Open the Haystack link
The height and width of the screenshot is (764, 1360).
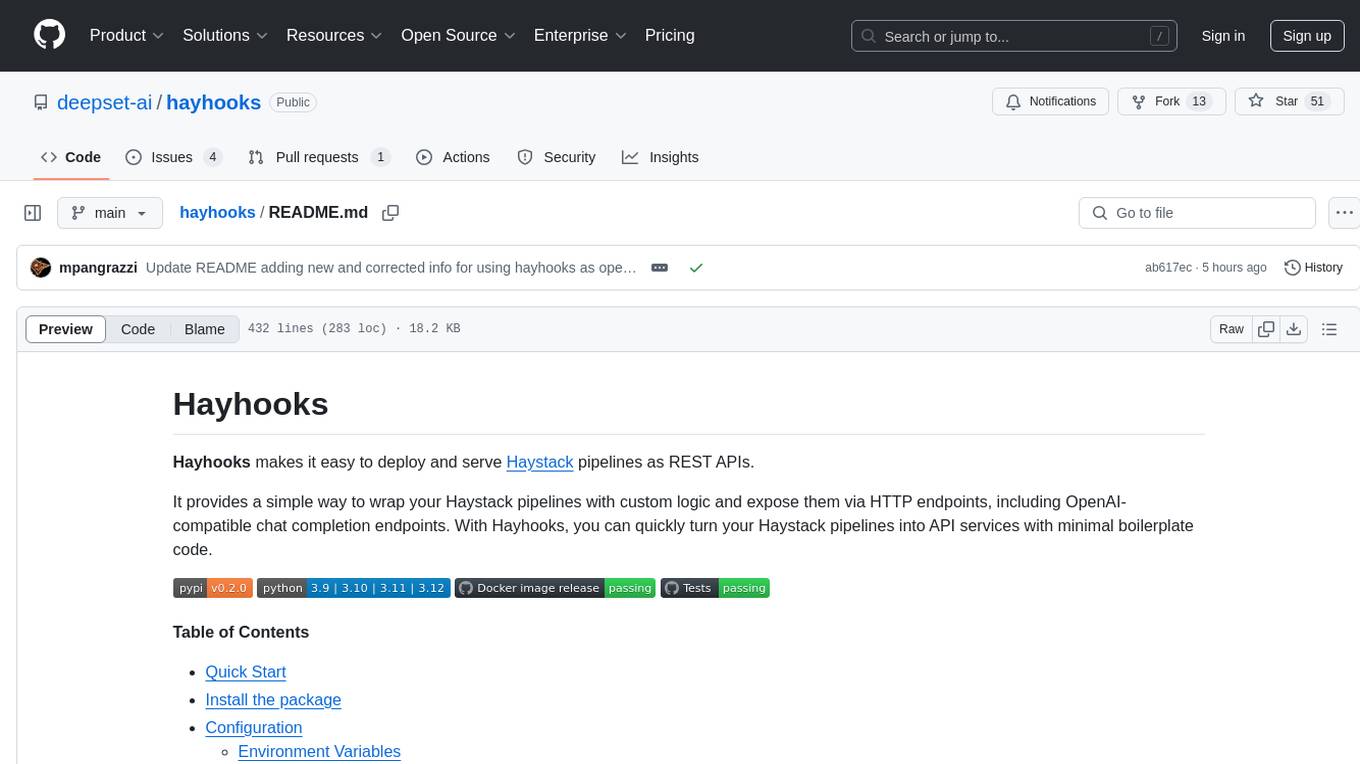tap(540, 462)
